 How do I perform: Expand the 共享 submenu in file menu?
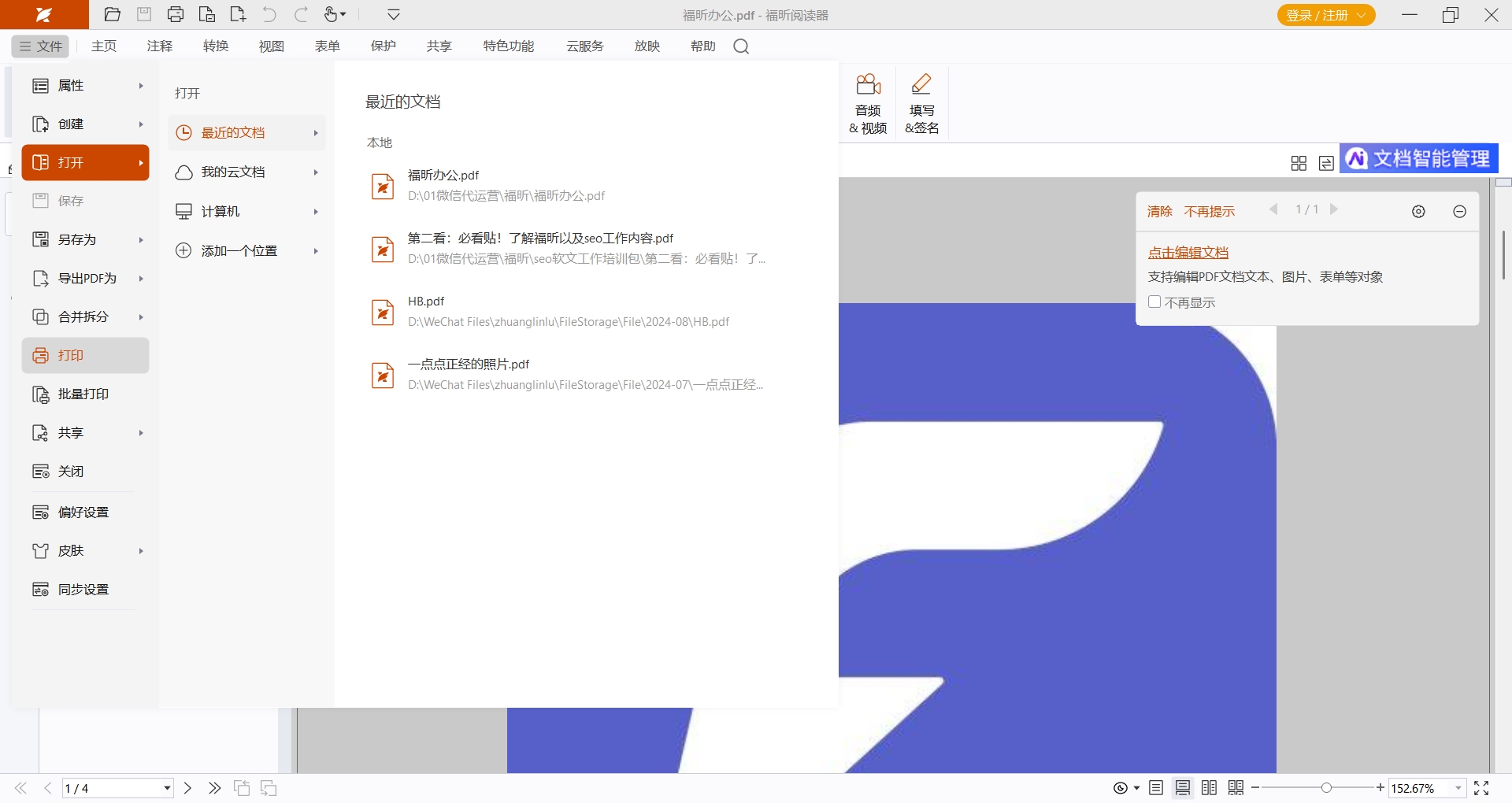coord(86,433)
